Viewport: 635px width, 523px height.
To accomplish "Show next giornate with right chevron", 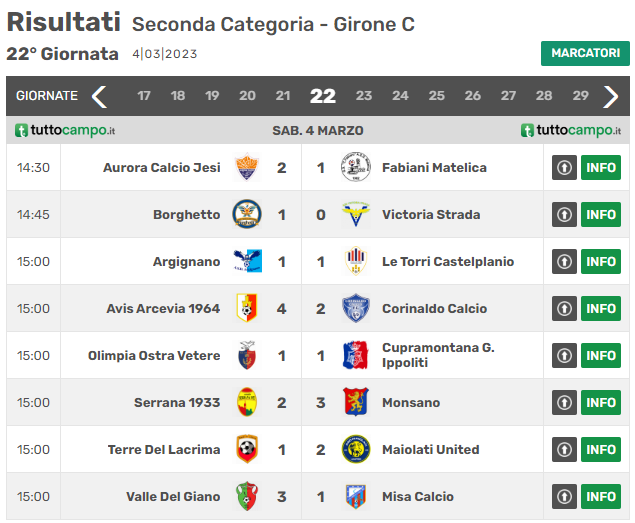I will 610,96.
